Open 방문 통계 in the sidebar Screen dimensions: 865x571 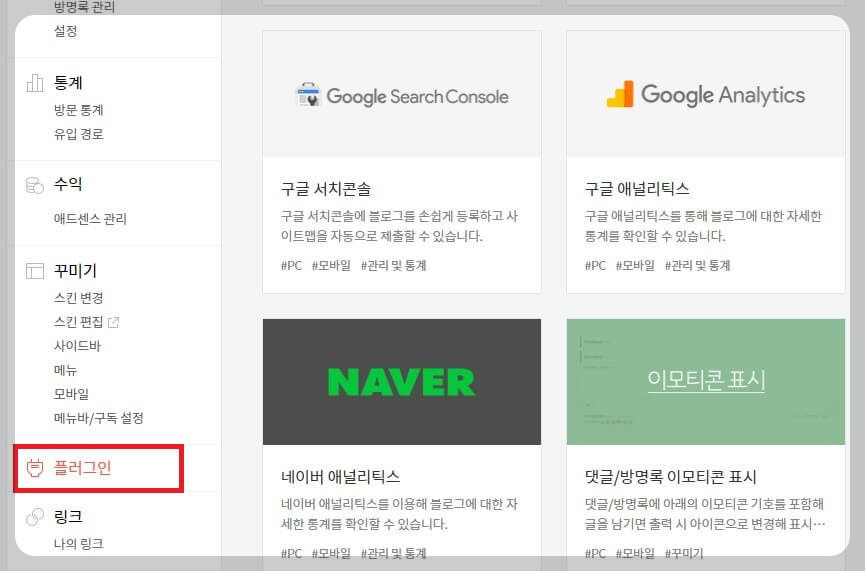(78, 110)
